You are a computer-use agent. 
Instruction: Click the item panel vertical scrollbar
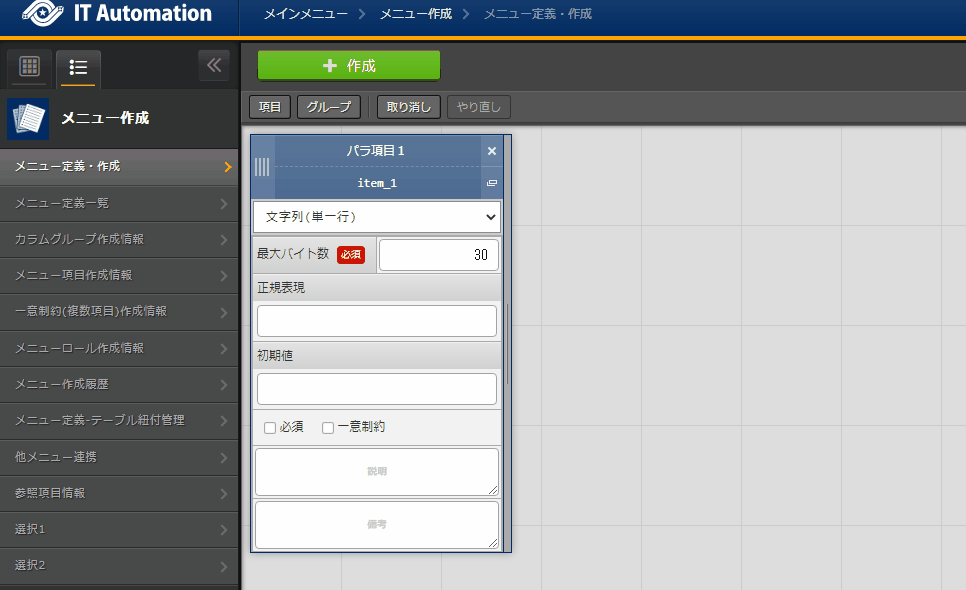tap(508, 344)
